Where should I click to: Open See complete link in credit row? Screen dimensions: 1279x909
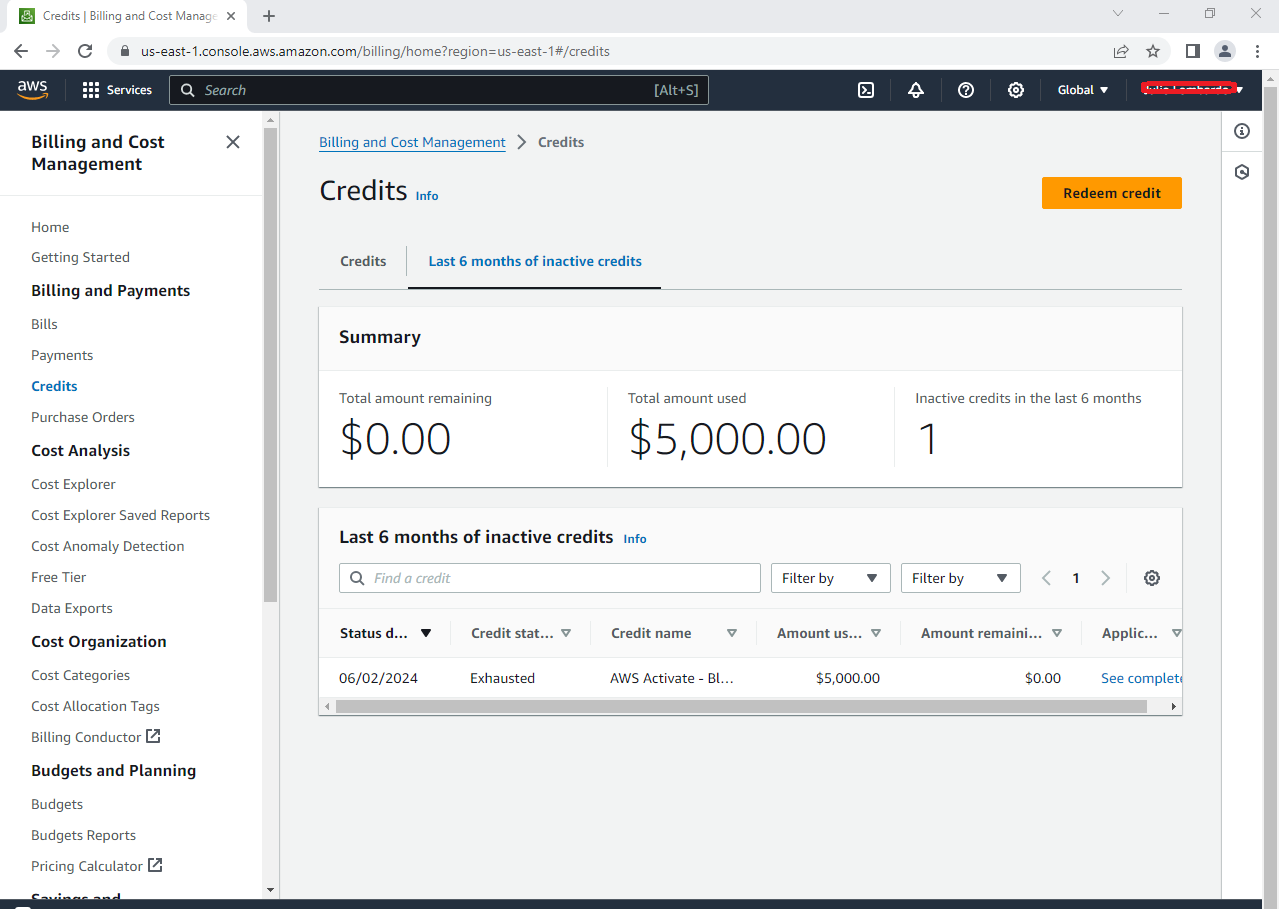pyautogui.click(x=1141, y=678)
